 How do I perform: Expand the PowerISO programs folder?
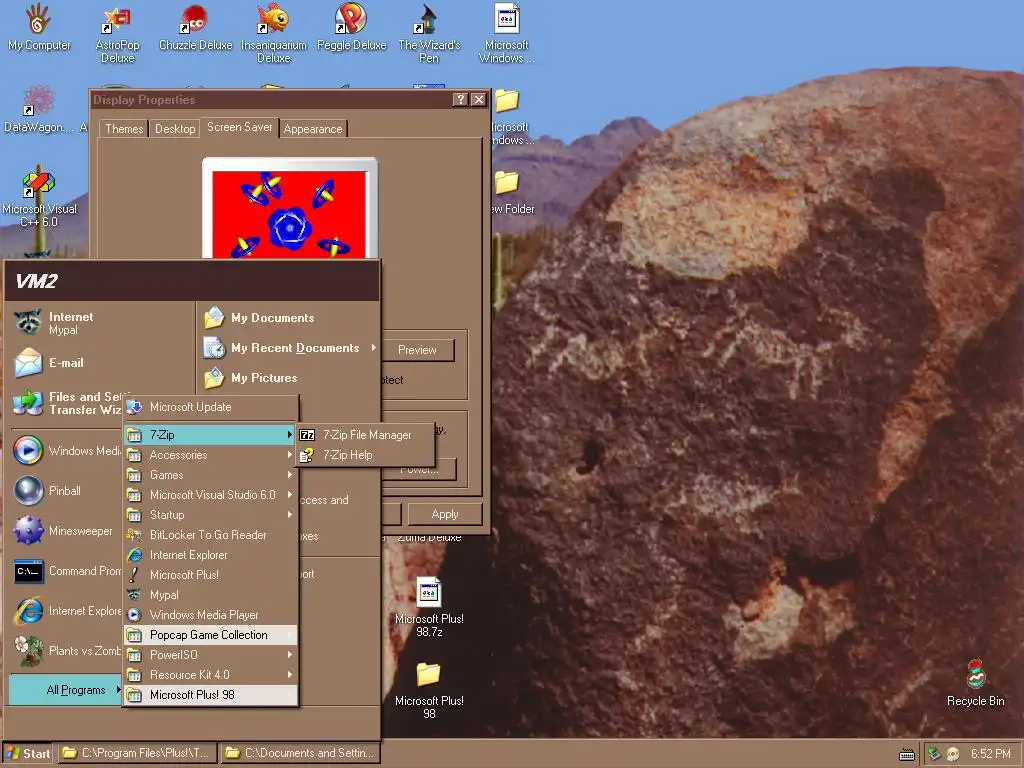pyautogui.click(x=210, y=655)
